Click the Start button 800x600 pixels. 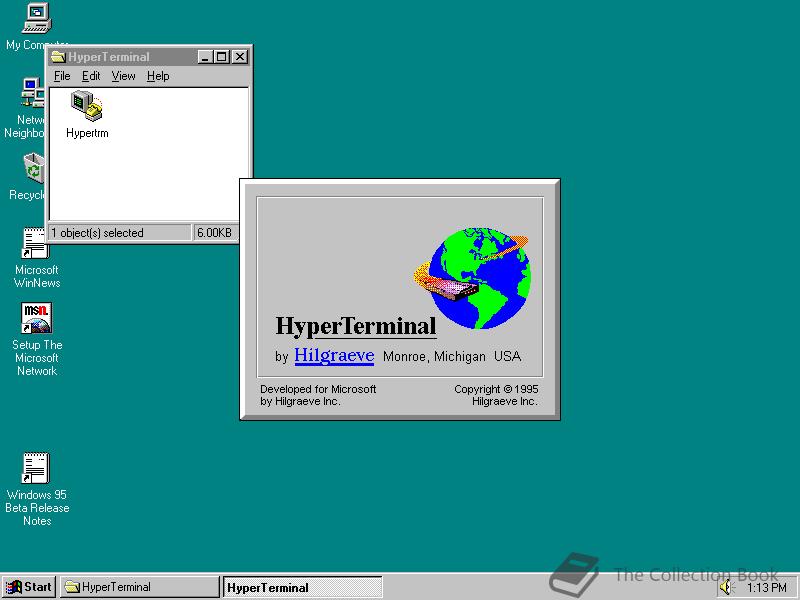coord(29,587)
